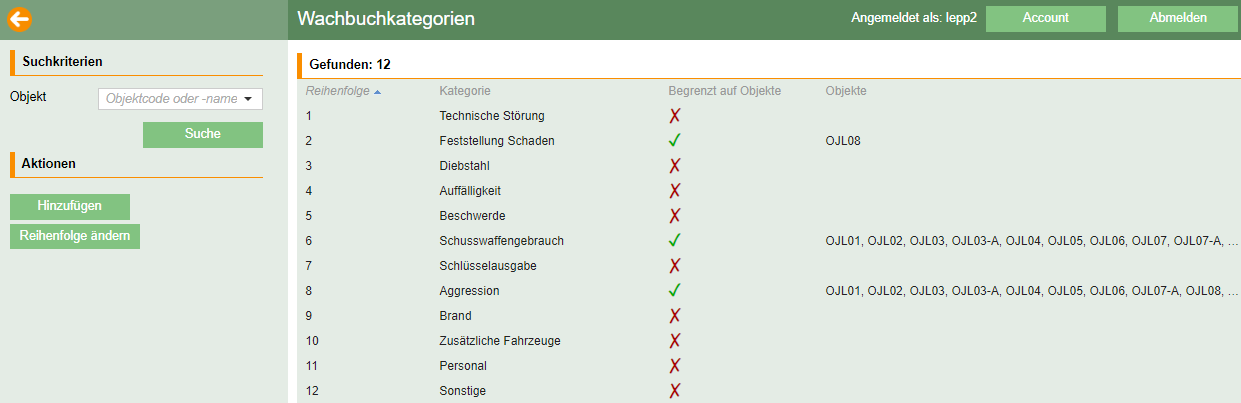
Task: Click red X icon for Brand
Action: point(675,316)
